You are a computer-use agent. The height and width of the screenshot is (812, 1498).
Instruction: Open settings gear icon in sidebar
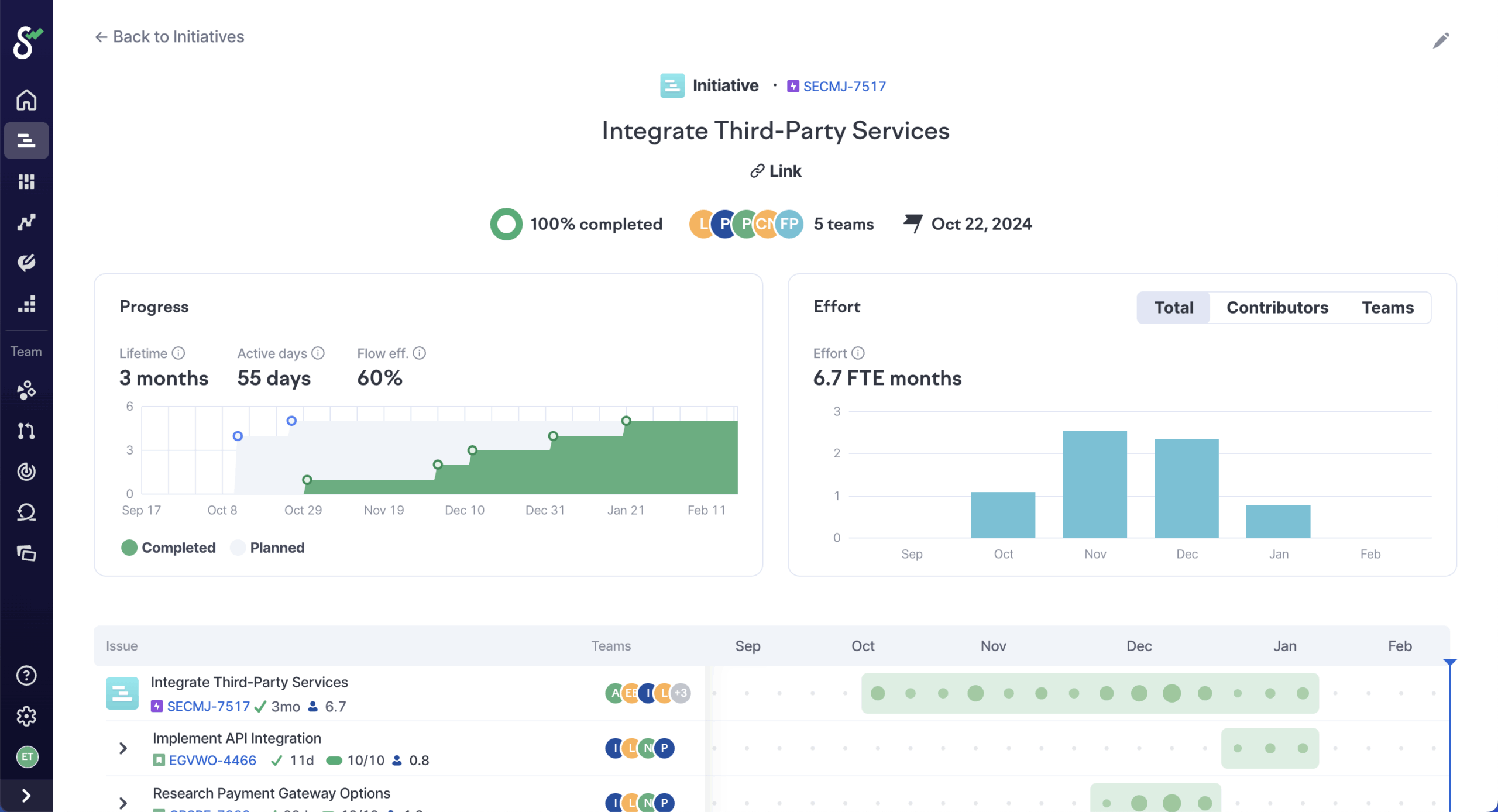(x=26, y=716)
